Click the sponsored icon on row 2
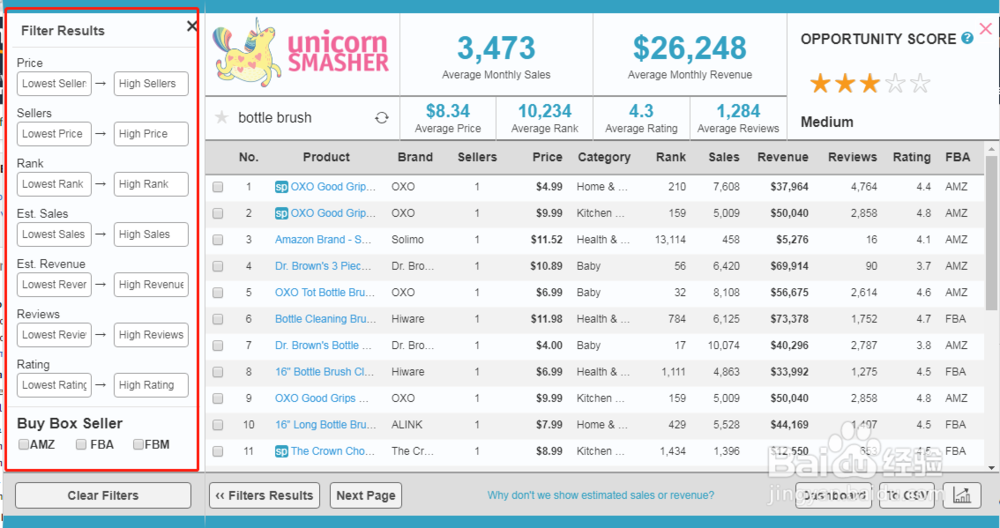 [x=281, y=213]
